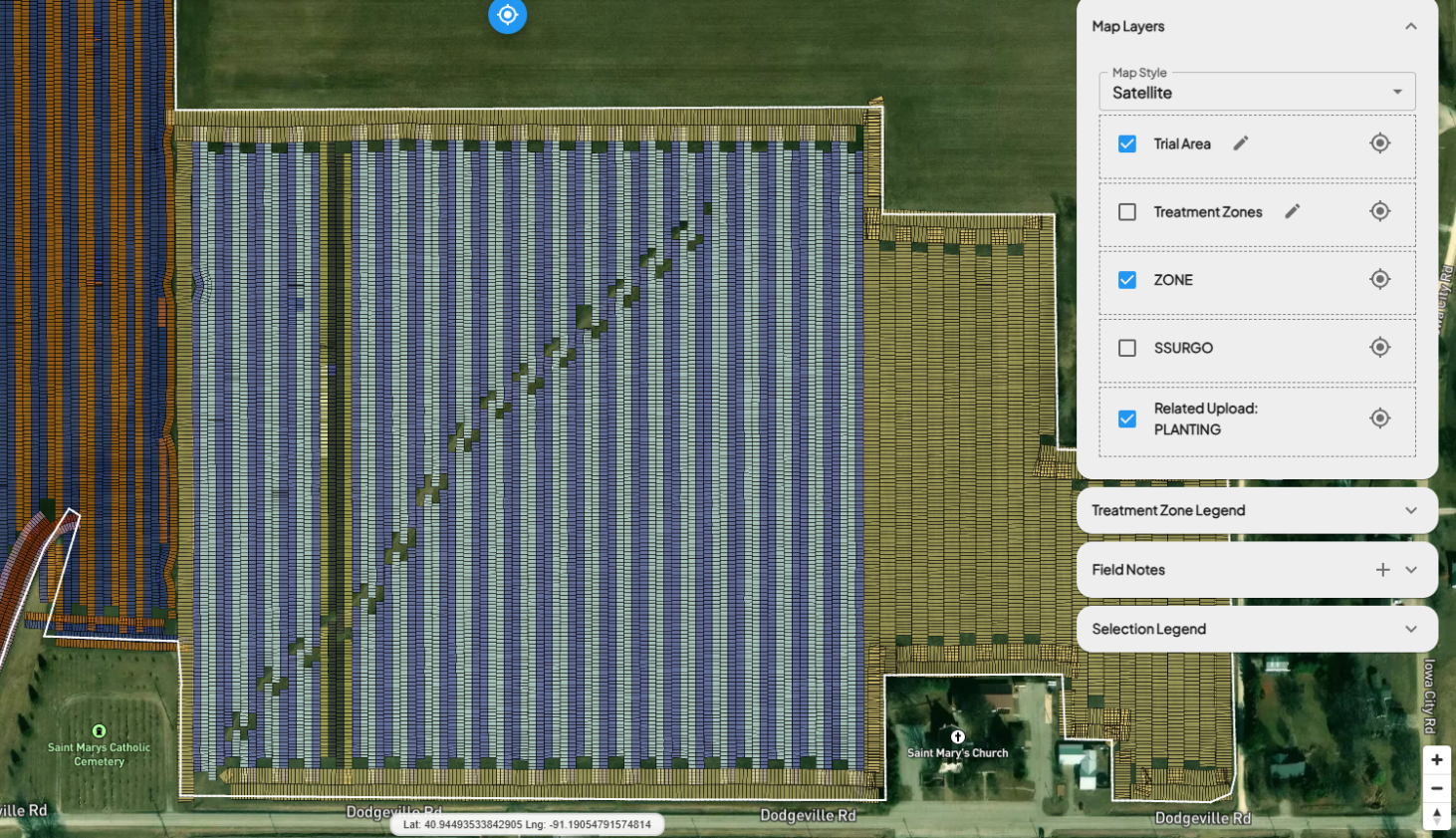Edit Trial Area with its pencil icon
This screenshot has width=1456, height=838.
click(x=1241, y=143)
